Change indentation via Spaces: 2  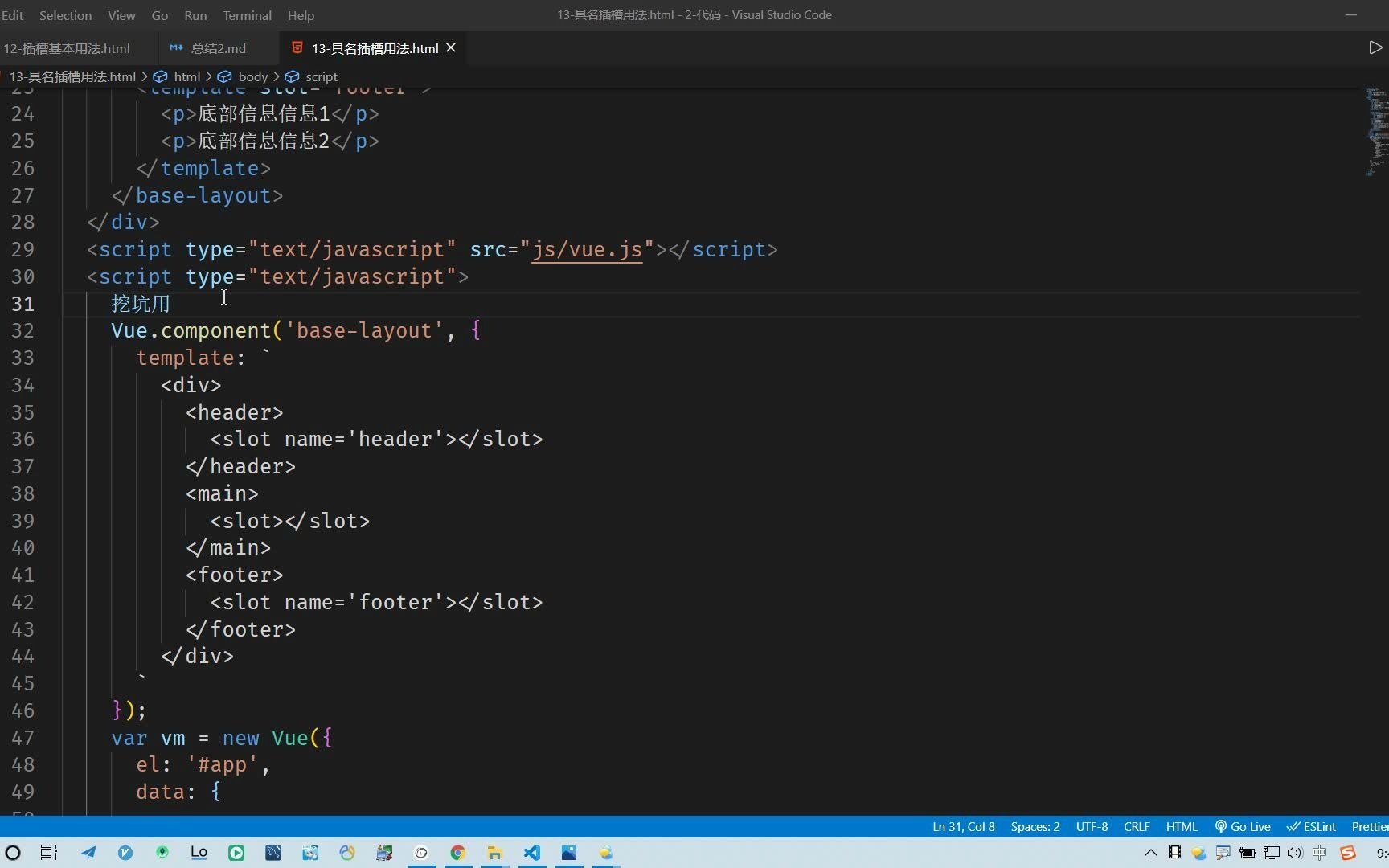(1035, 826)
